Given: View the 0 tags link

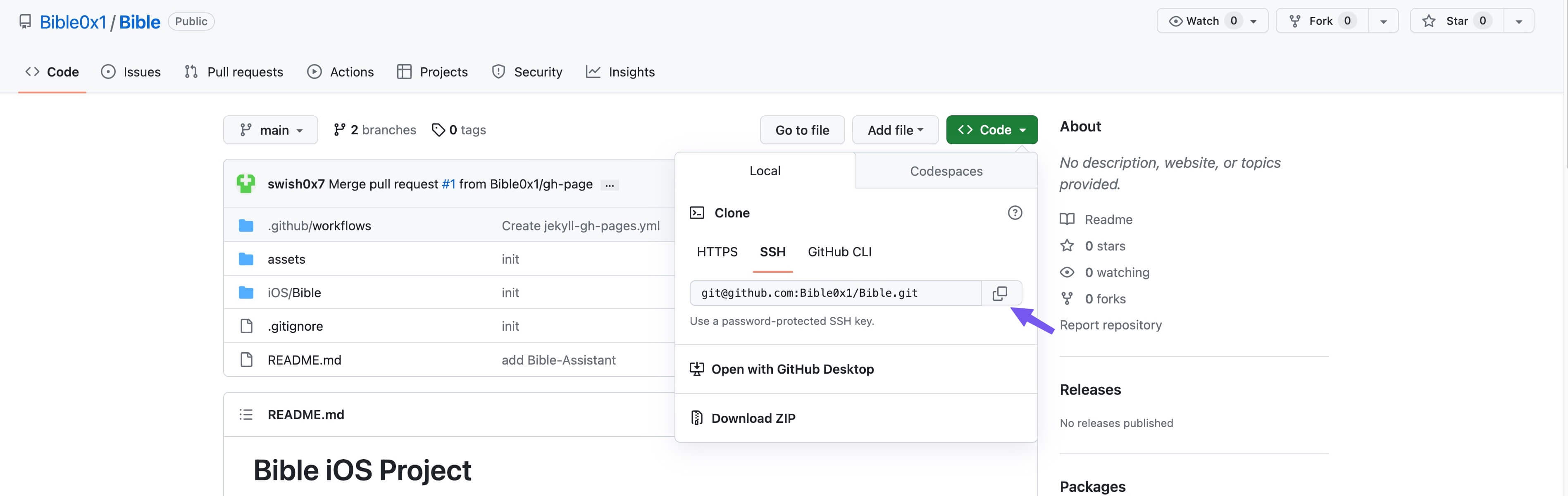Looking at the screenshot, I should pos(459,130).
